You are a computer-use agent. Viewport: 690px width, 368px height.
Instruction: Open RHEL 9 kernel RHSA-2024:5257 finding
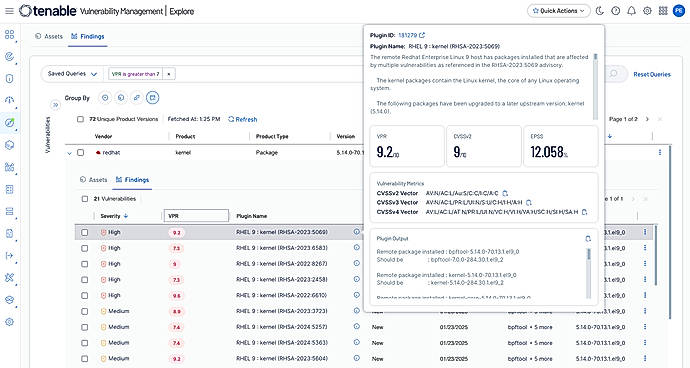(282, 327)
